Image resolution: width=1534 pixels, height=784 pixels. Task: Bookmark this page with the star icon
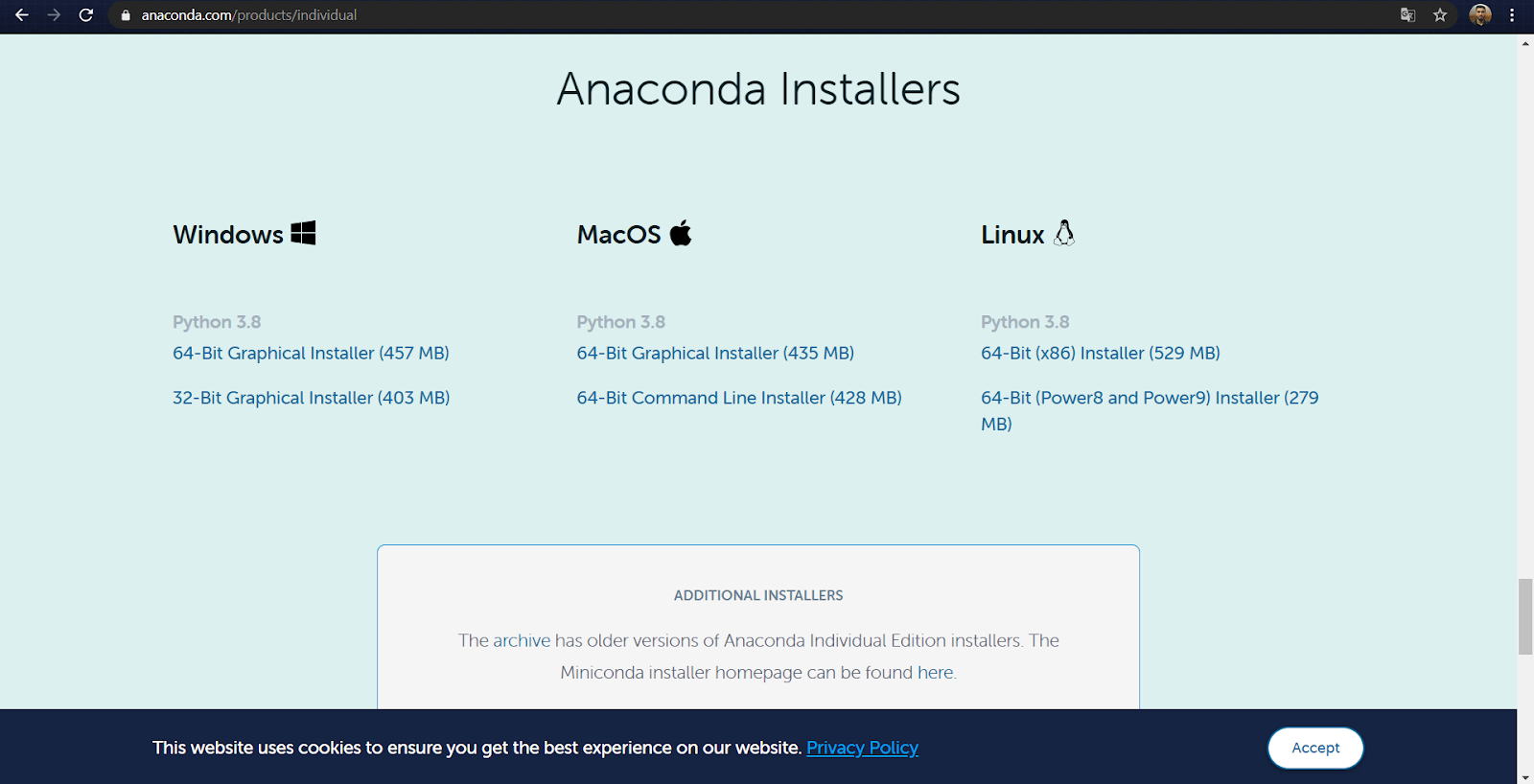[x=1440, y=15]
